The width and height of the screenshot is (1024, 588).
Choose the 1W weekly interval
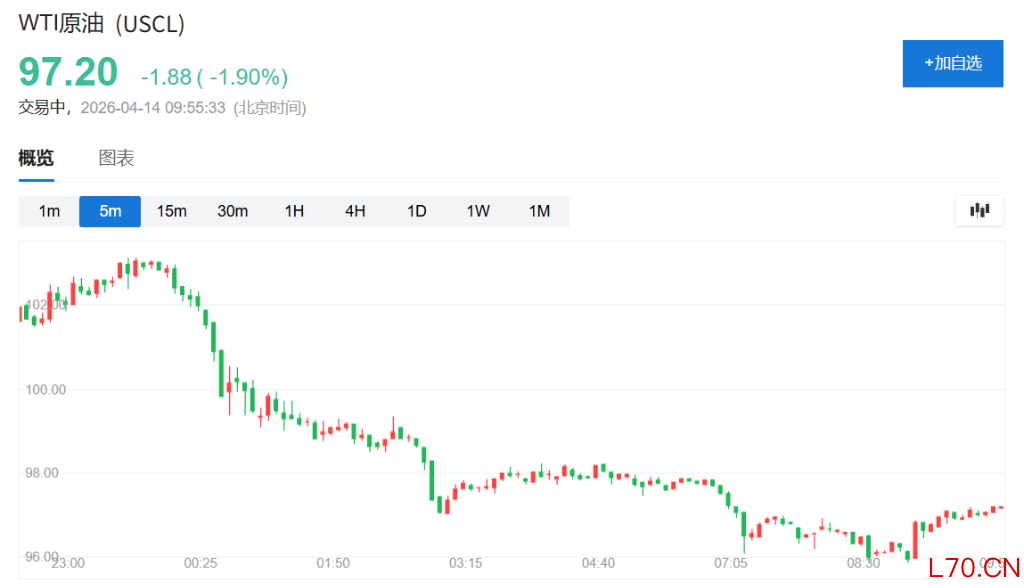(478, 211)
